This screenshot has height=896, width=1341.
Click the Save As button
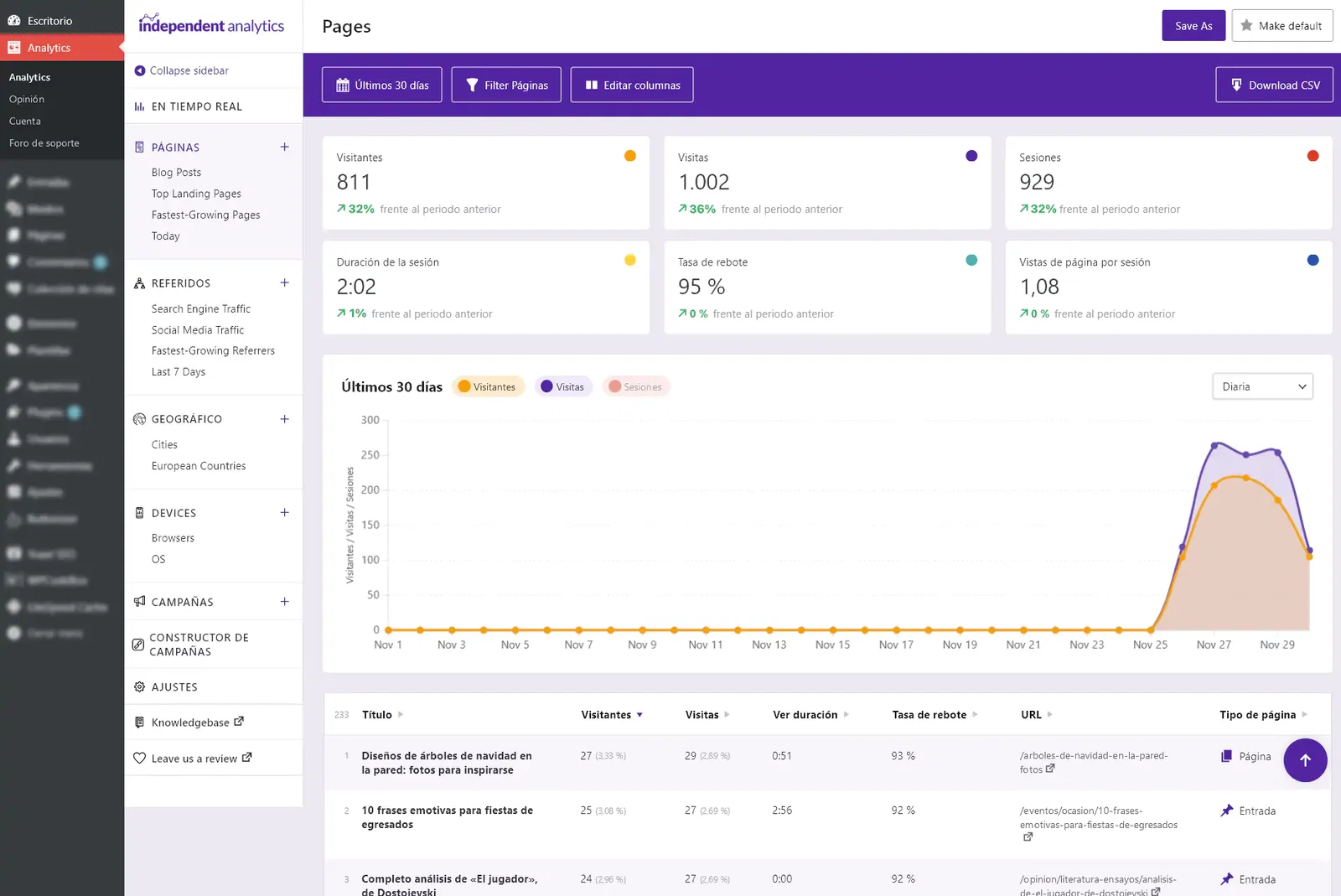pyautogui.click(x=1193, y=25)
